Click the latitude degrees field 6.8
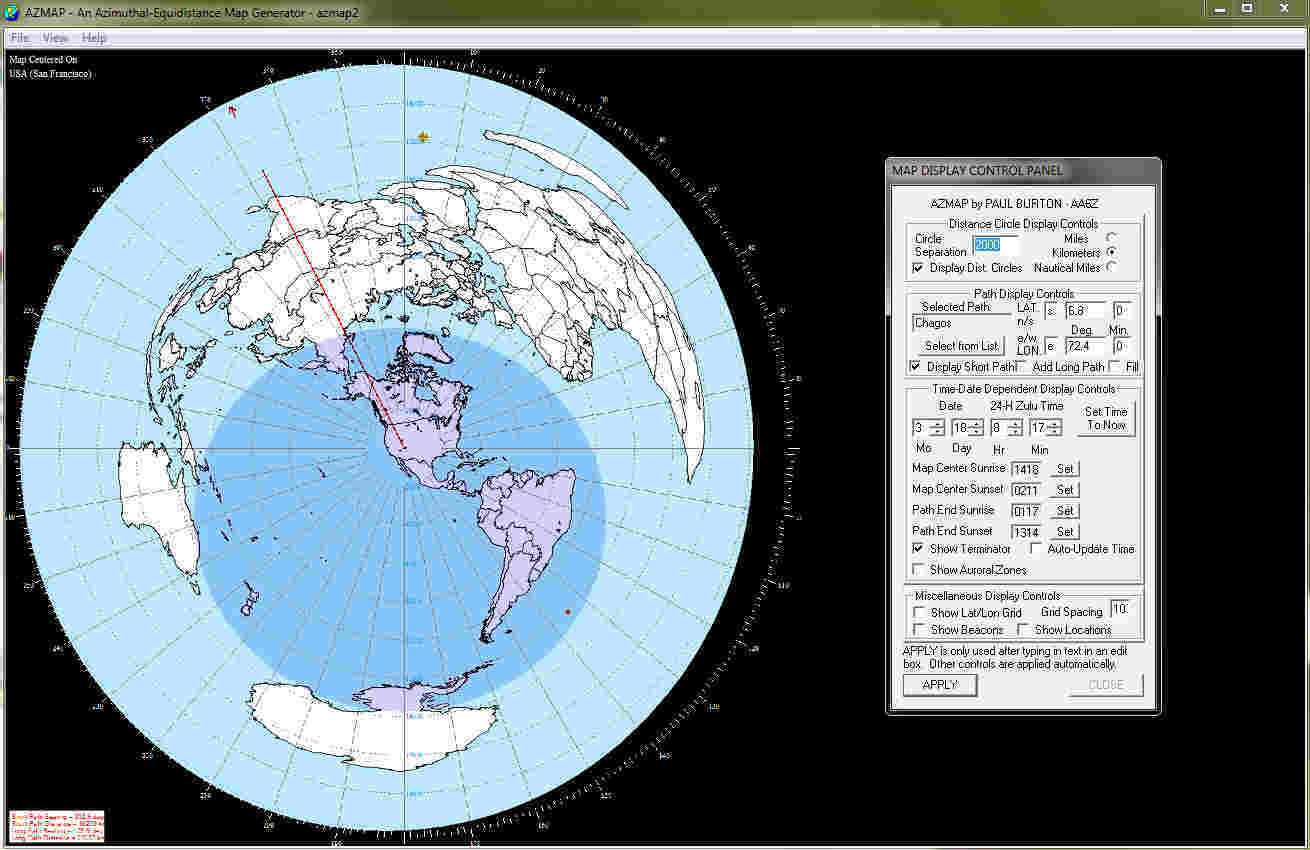This screenshot has width=1310, height=850. (1085, 311)
